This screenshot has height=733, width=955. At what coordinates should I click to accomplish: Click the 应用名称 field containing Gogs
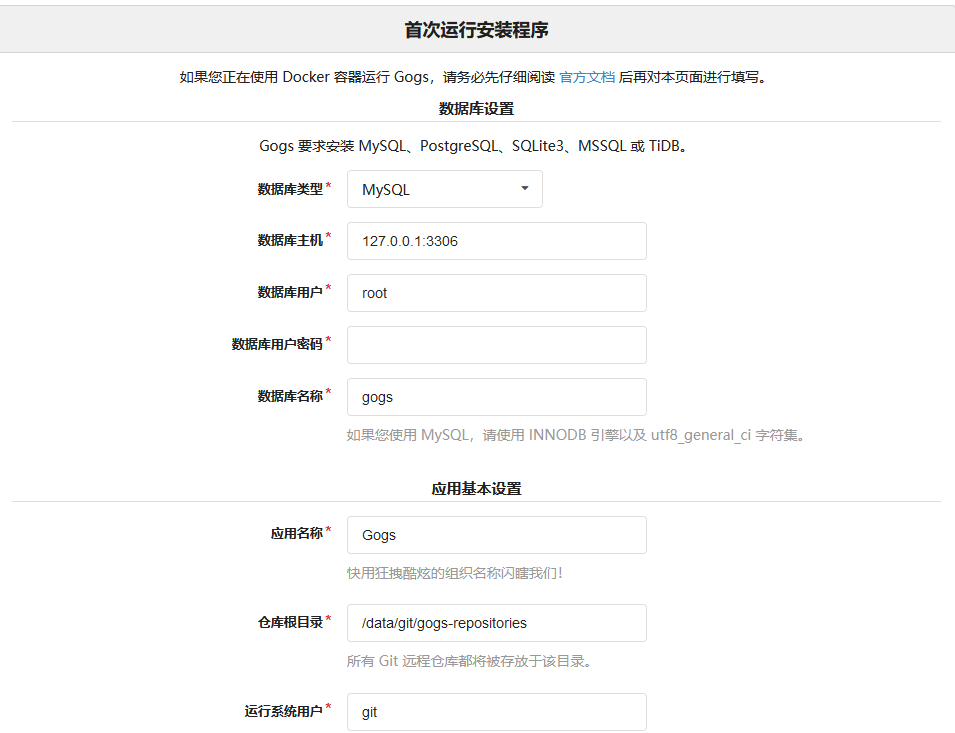point(496,535)
